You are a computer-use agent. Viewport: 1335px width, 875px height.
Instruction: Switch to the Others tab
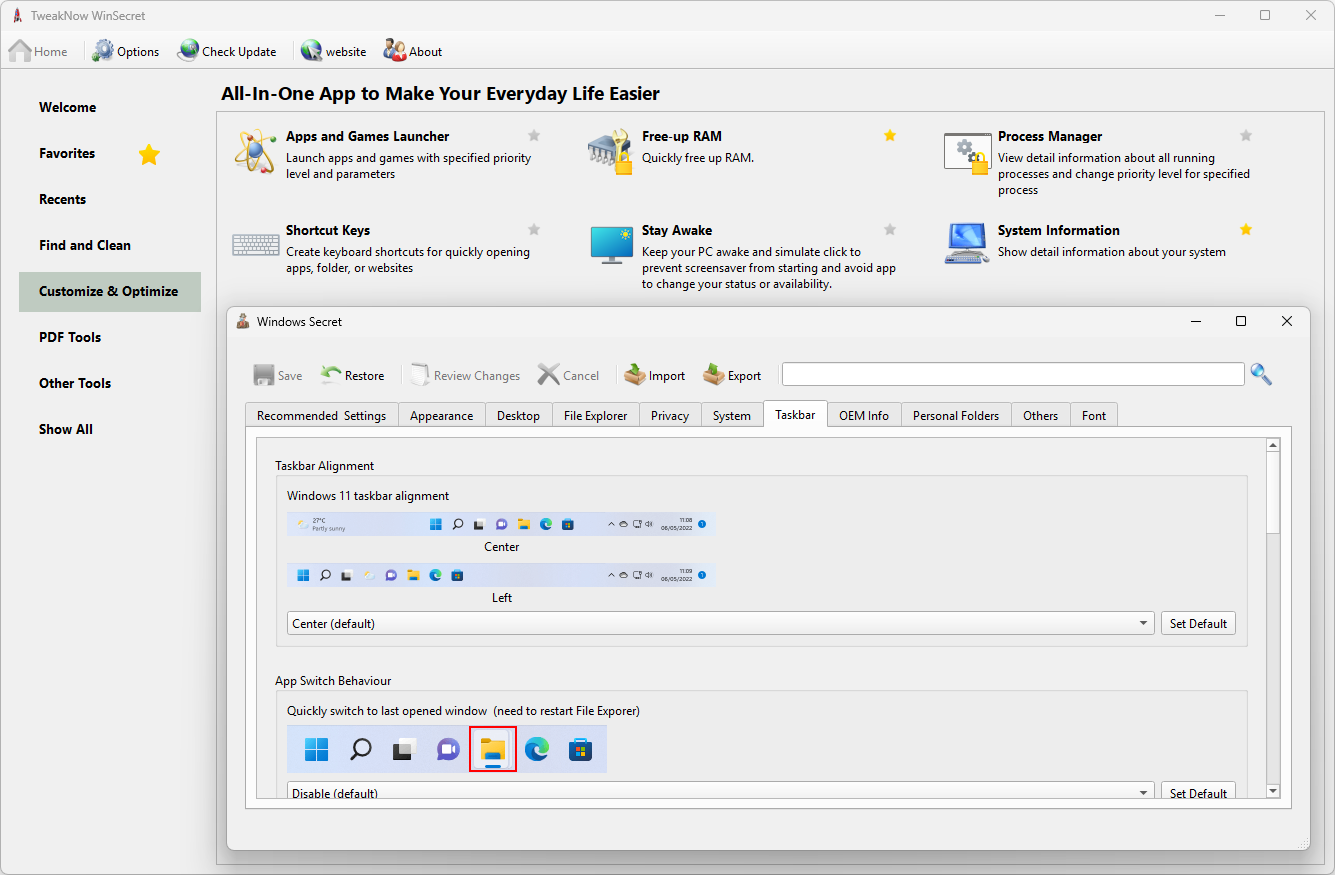(1040, 415)
